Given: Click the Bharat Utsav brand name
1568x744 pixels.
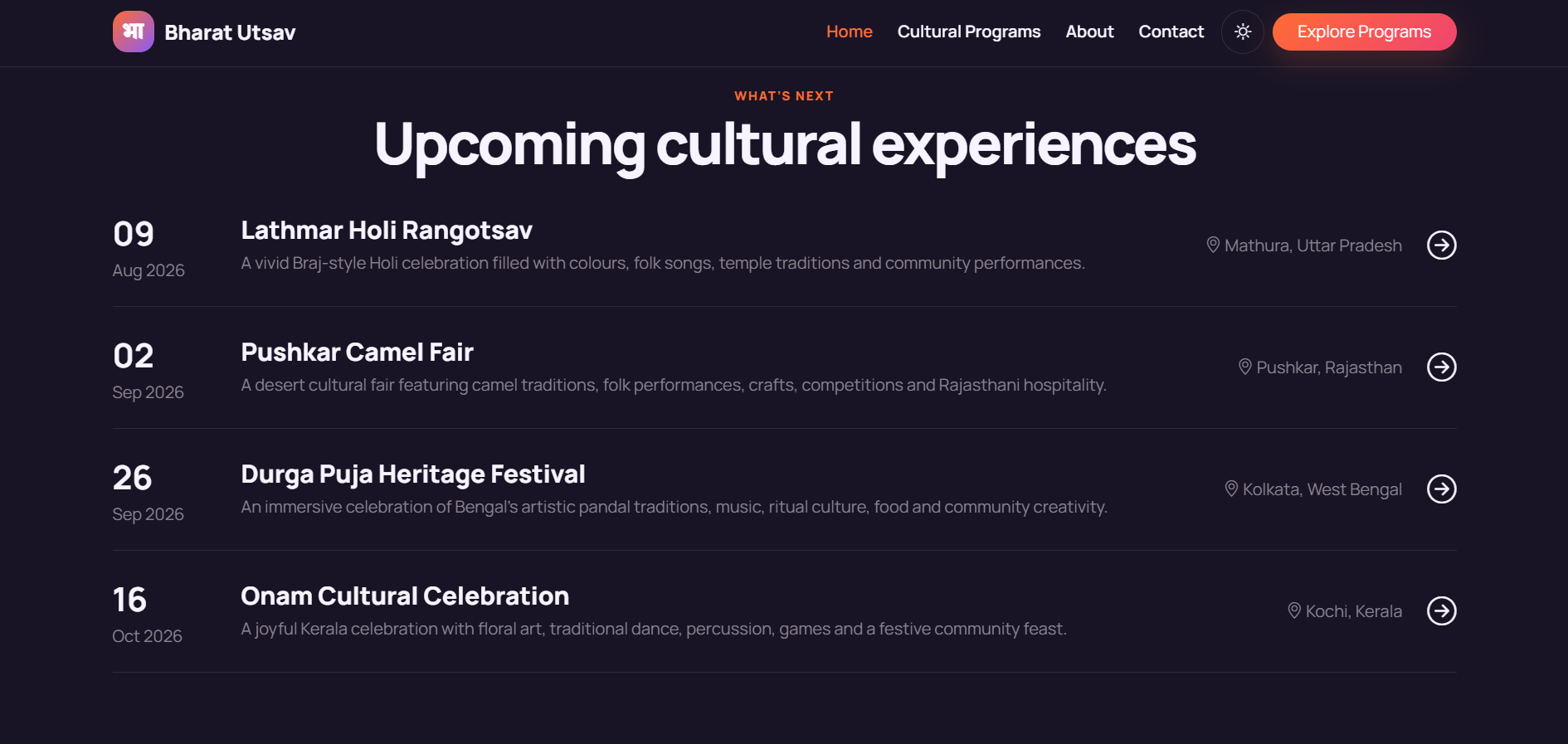Looking at the screenshot, I should [230, 32].
